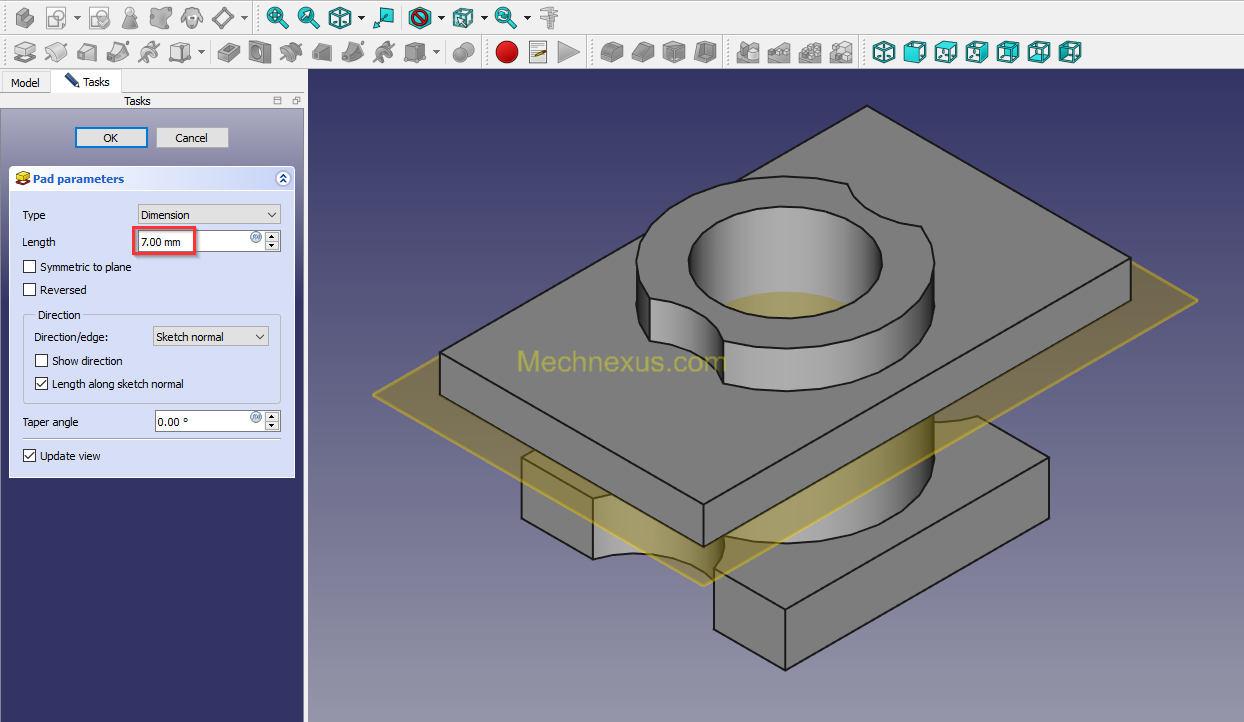Select the Pad tool icon
This screenshot has width=1244, height=722.
(x=25, y=51)
